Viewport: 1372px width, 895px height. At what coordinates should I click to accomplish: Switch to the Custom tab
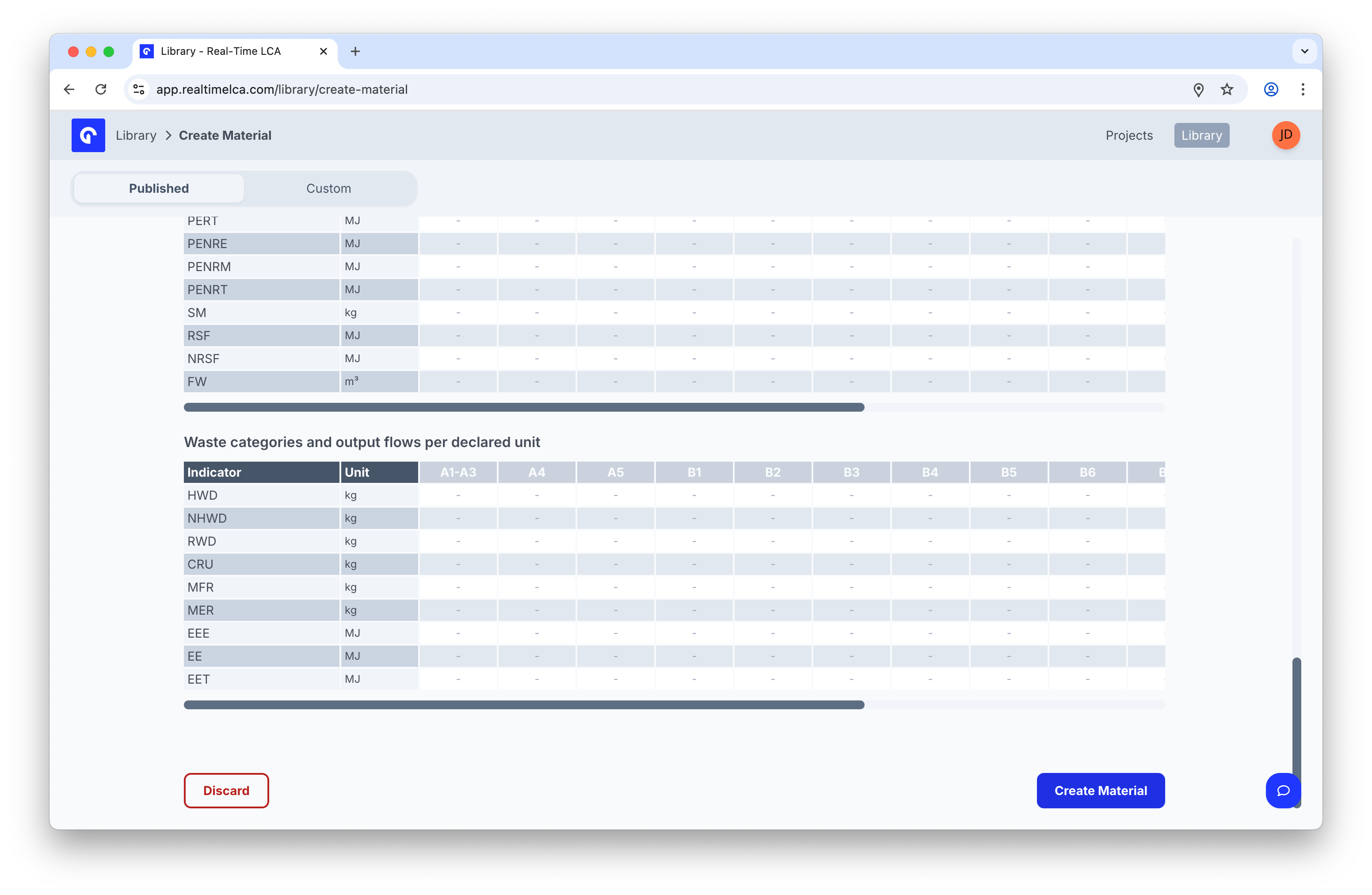(328, 188)
